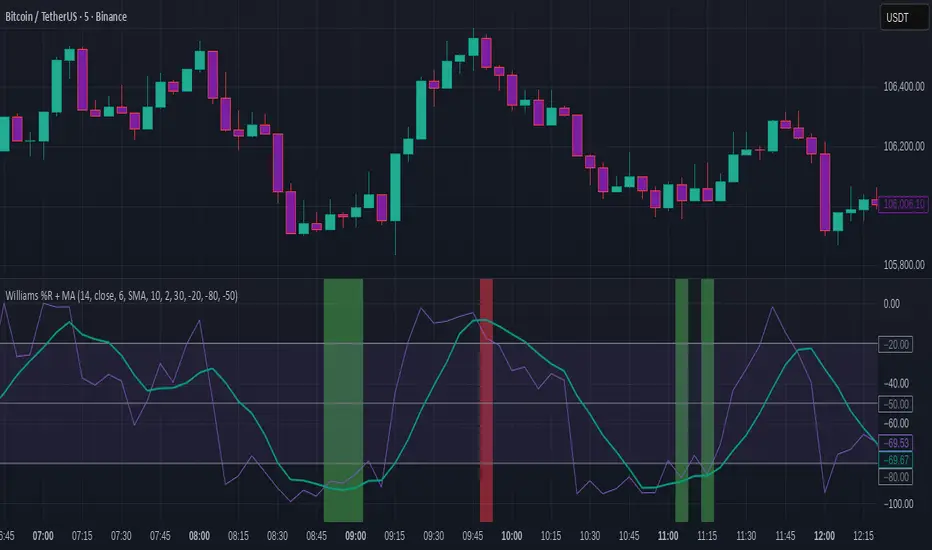Click the red highlighted signal zone

(486, 400)
